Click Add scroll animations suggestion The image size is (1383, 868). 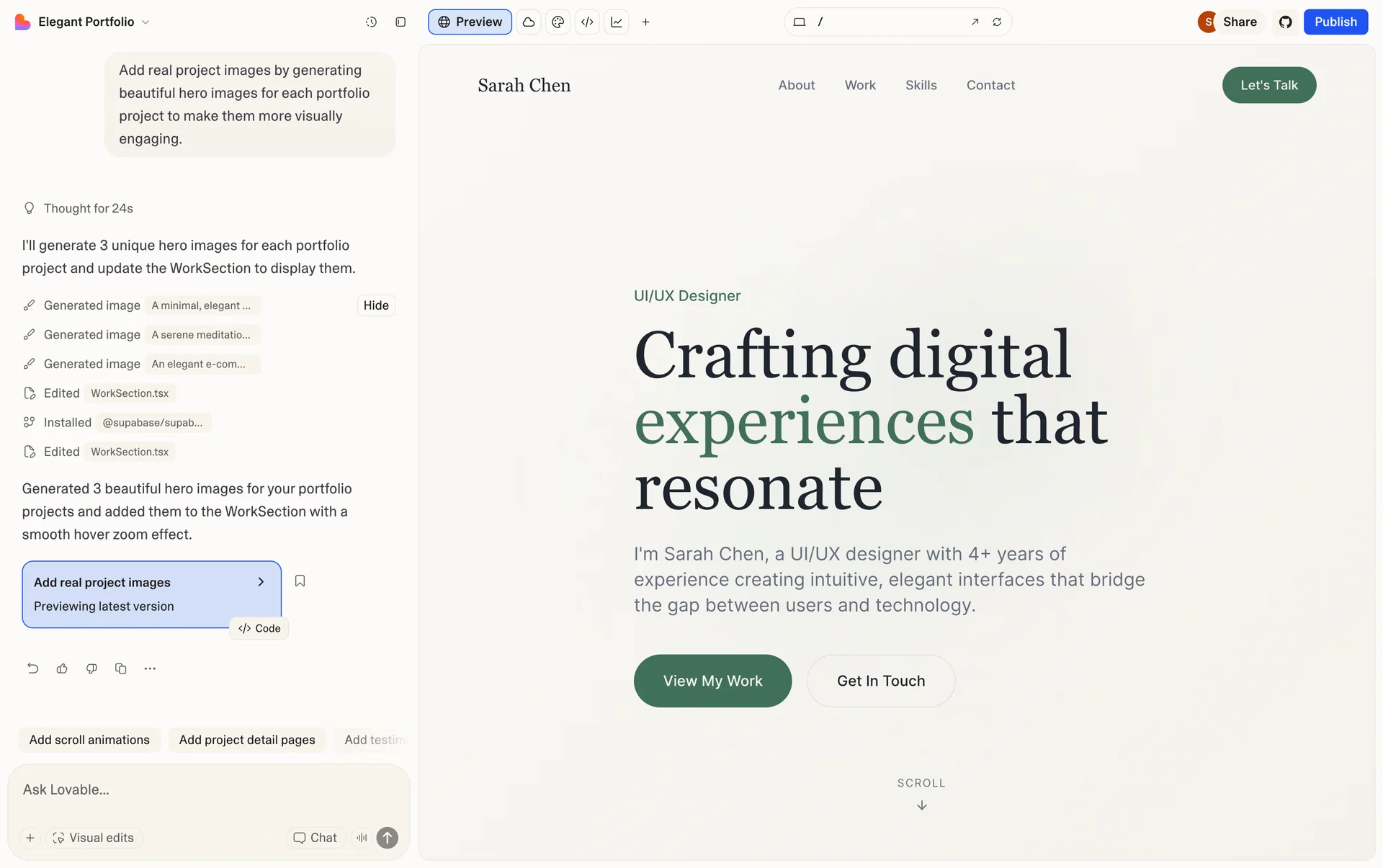click(89, 740)
